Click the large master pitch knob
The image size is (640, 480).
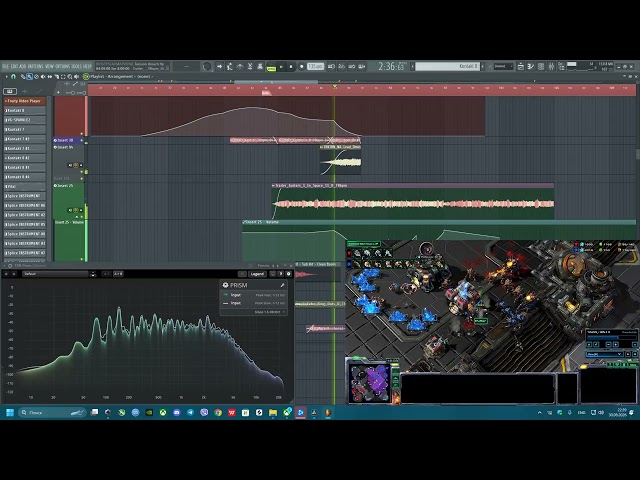pos(207,66)
